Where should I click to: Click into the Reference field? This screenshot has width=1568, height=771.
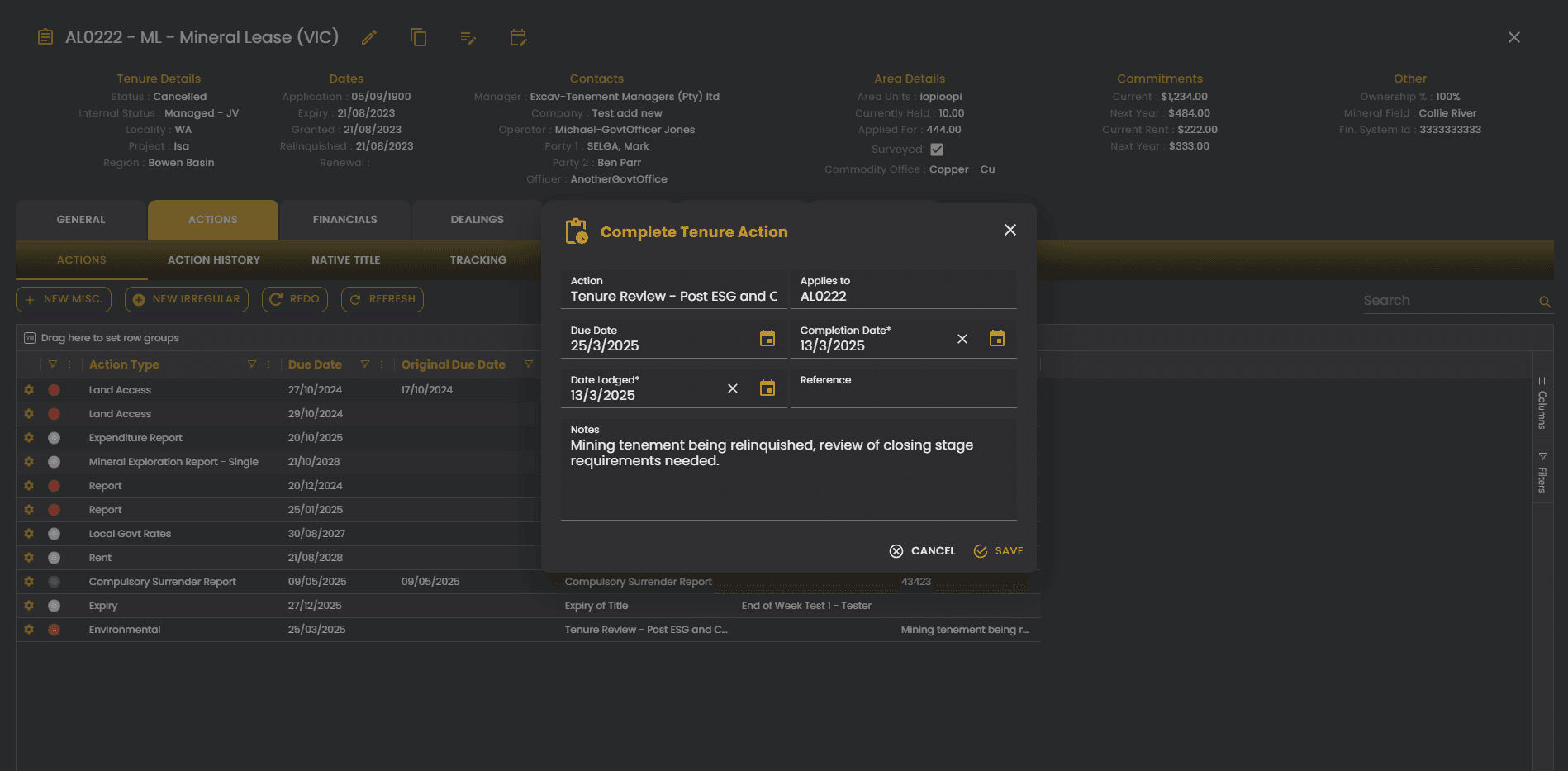point(904,388)
